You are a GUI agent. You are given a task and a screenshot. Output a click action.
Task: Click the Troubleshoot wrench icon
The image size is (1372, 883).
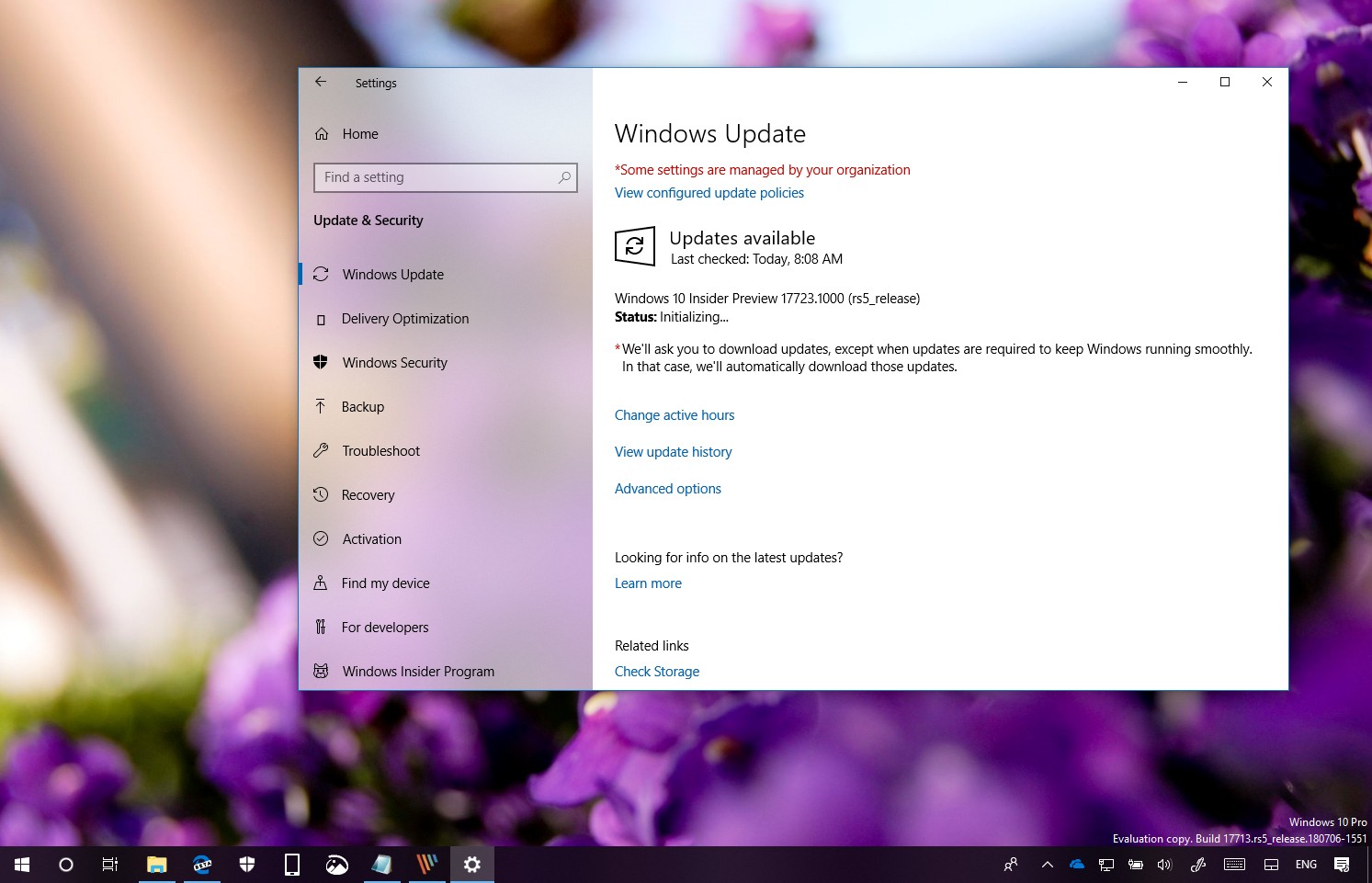(320, 450)
